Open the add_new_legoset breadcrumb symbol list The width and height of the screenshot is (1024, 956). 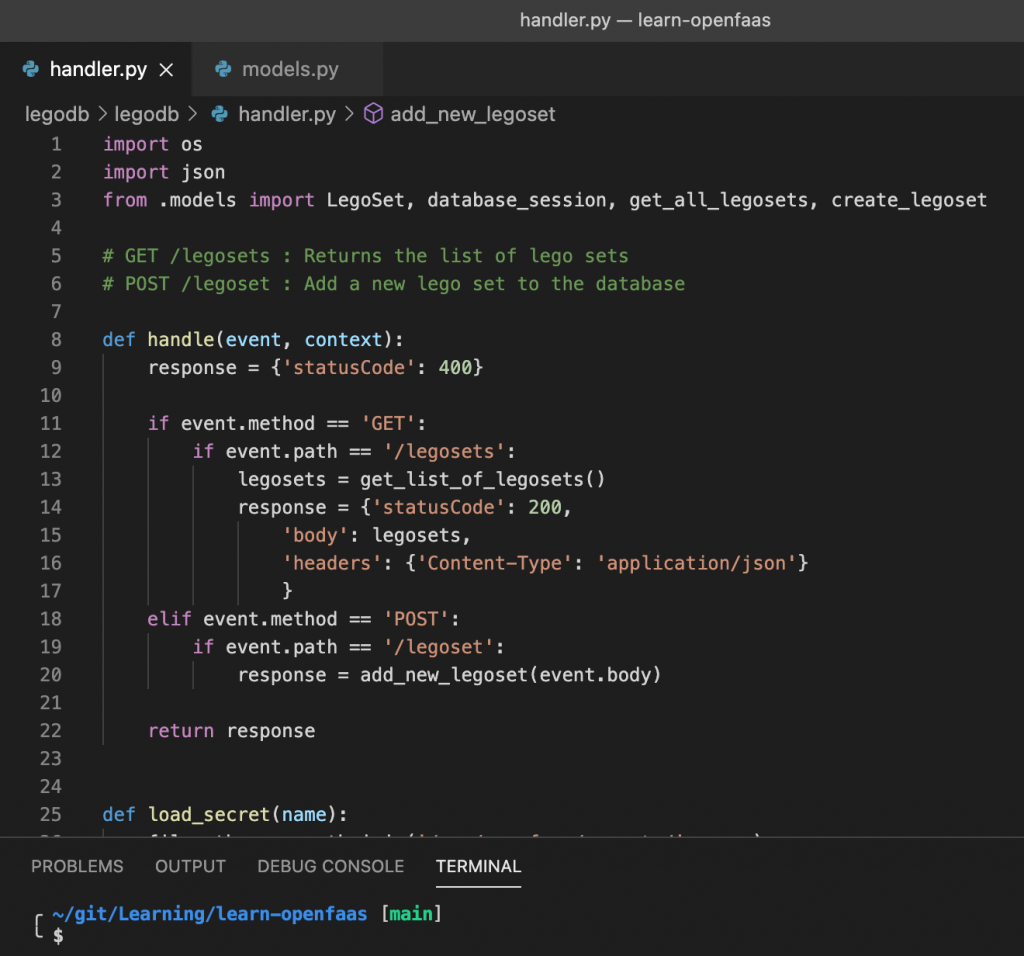pos(472,114)
